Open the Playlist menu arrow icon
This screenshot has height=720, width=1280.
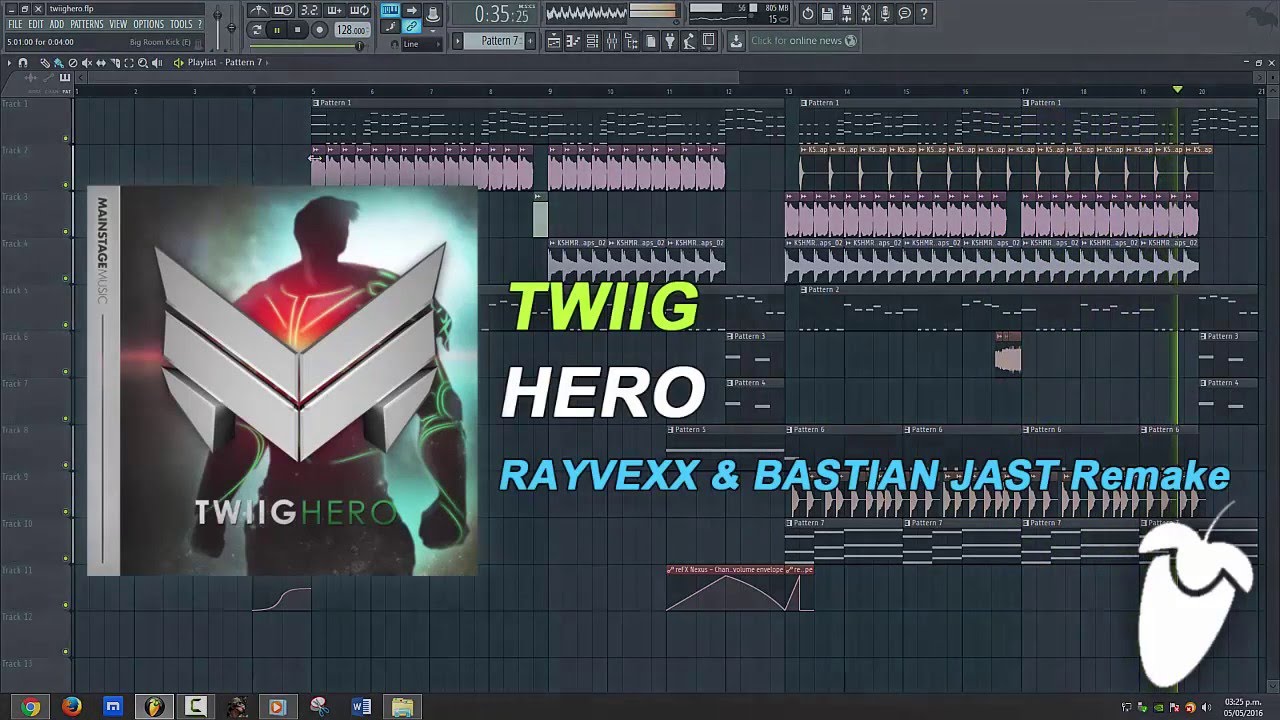pyautogui.click(x=9, y=63)
